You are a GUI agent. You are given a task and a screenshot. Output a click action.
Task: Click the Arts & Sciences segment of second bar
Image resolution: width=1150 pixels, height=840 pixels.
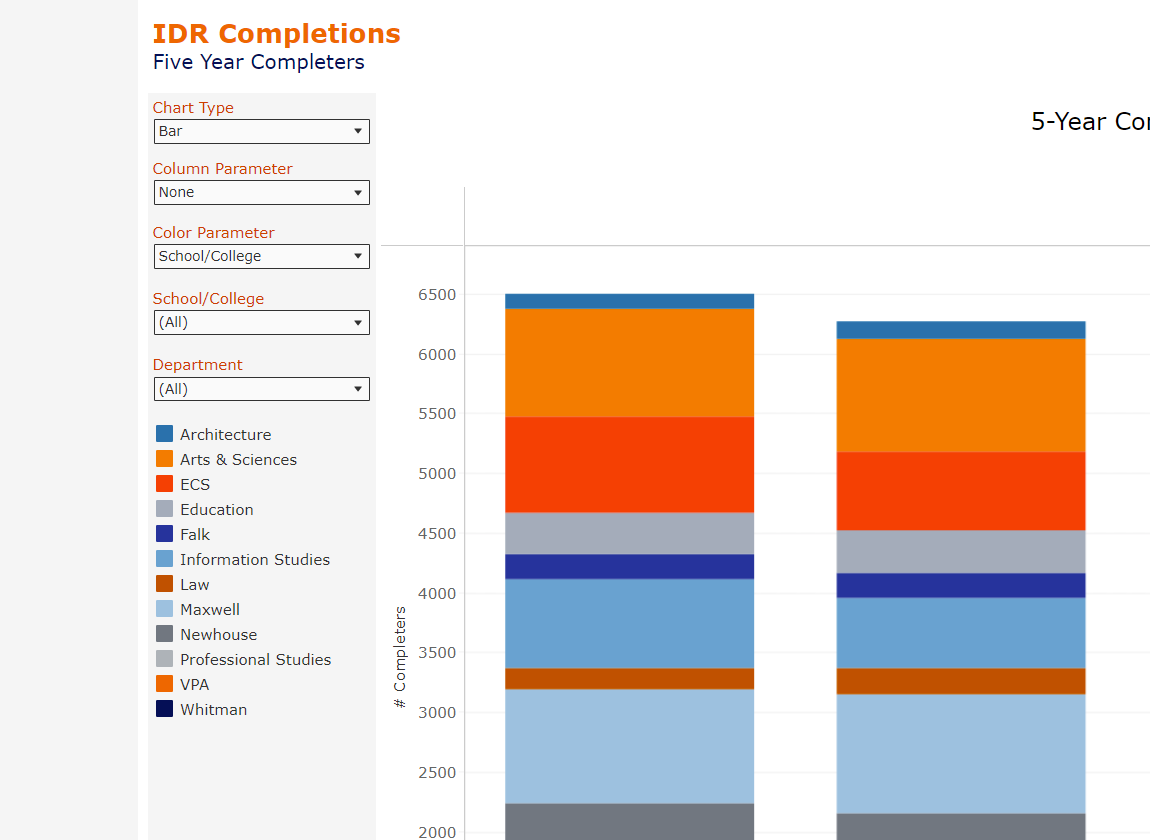961,395
